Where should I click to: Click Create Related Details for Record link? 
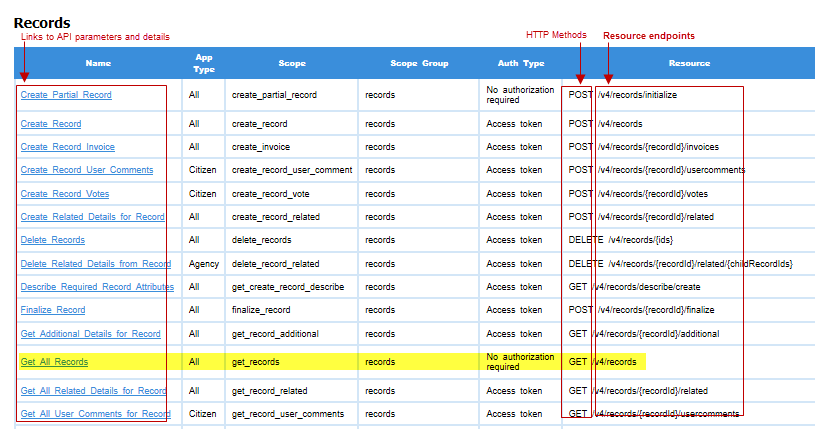tap(92, 217)
